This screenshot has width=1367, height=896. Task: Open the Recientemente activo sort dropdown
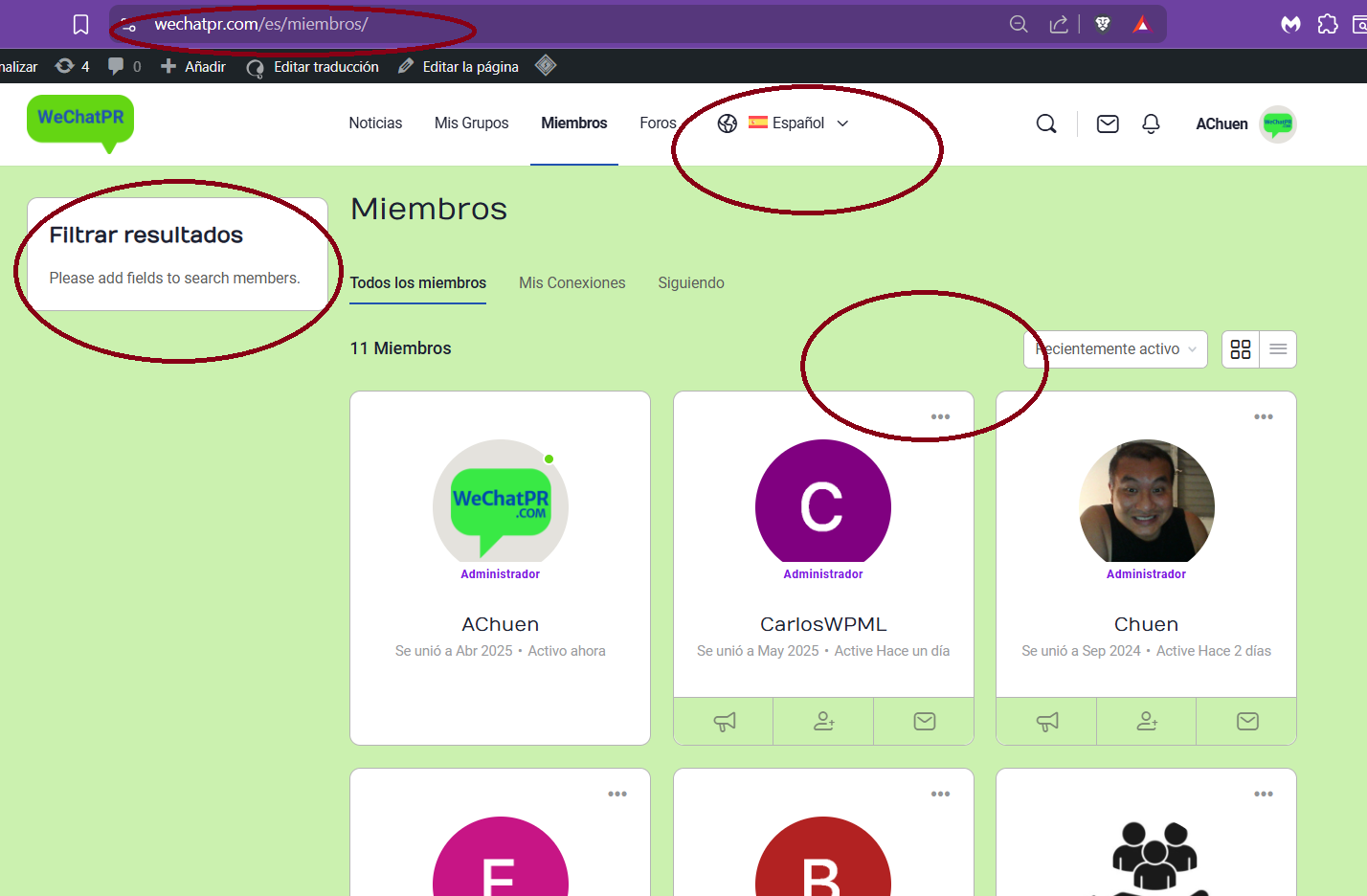tap(1115, 349)
